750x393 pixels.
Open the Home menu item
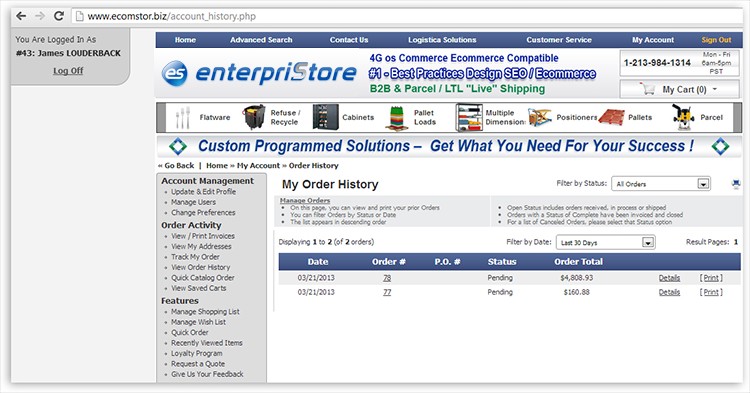185,40
